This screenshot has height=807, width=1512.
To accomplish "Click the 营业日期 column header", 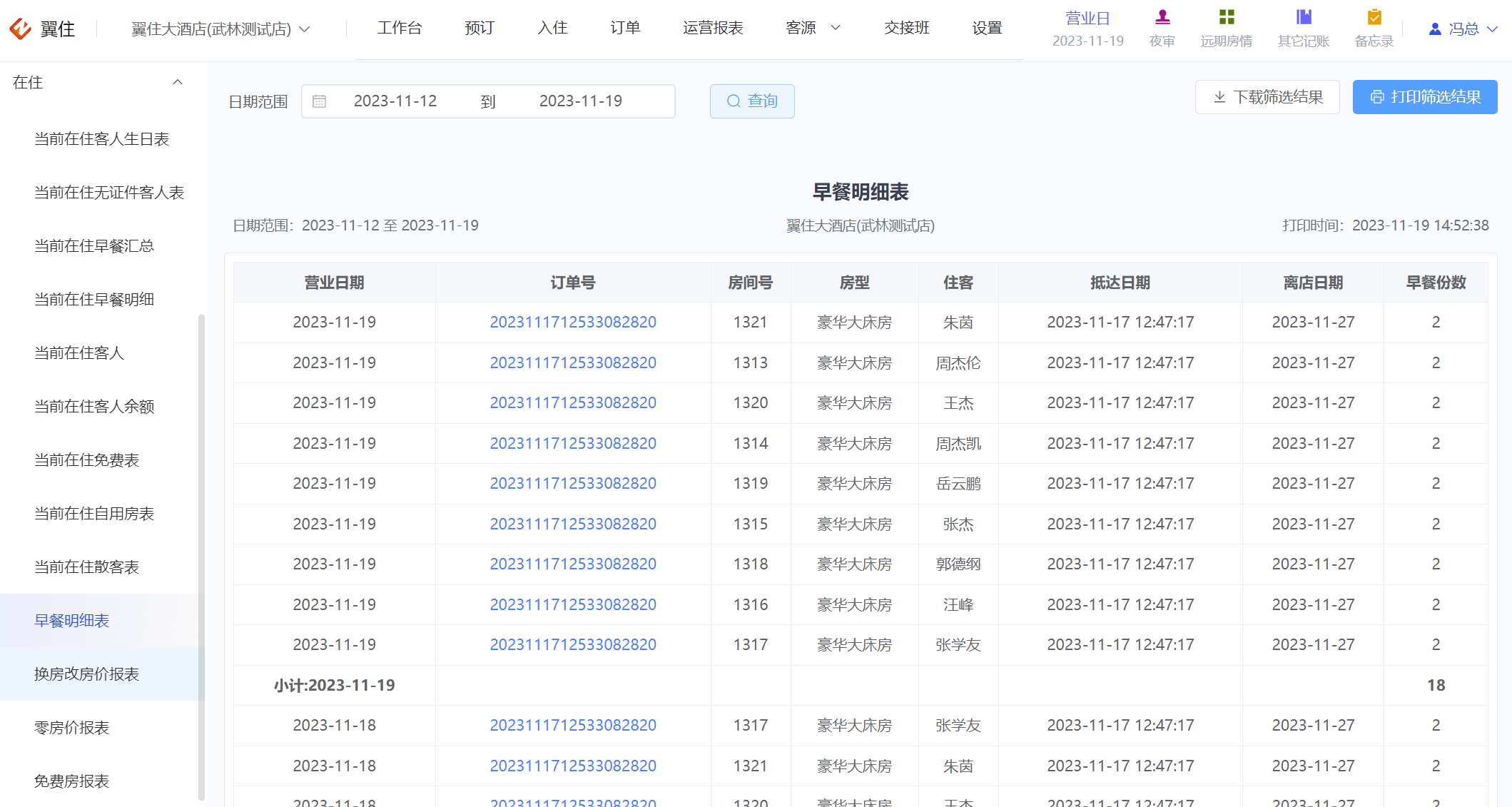I will click(335, 283).
